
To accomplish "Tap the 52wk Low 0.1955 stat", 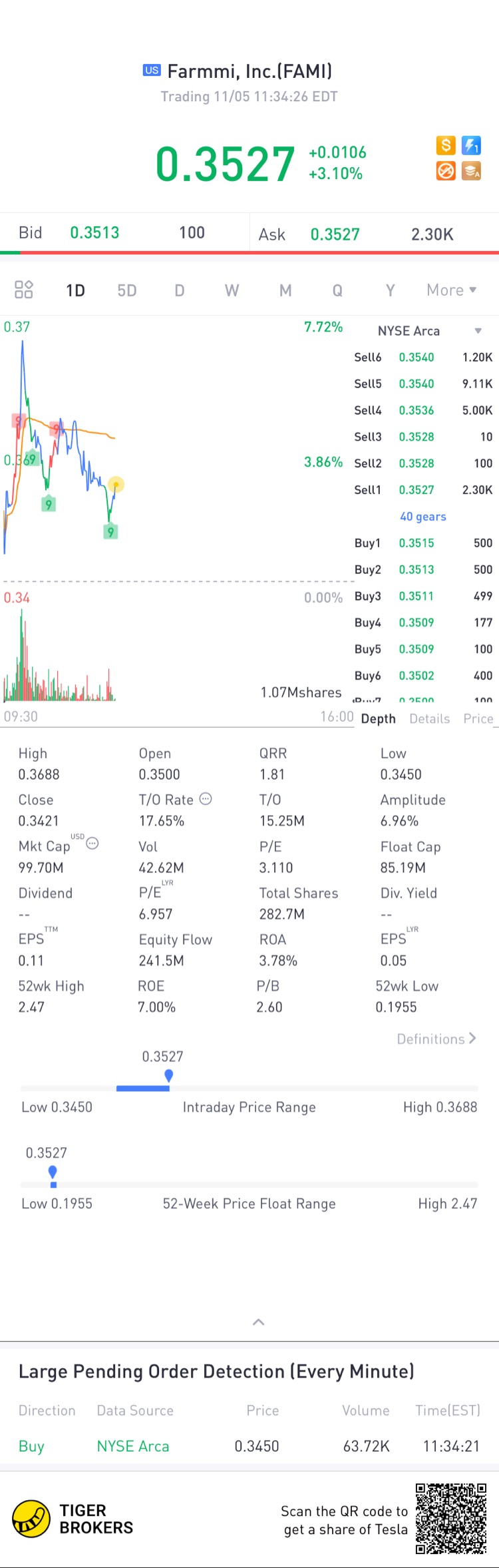I will tap(407, 996).
